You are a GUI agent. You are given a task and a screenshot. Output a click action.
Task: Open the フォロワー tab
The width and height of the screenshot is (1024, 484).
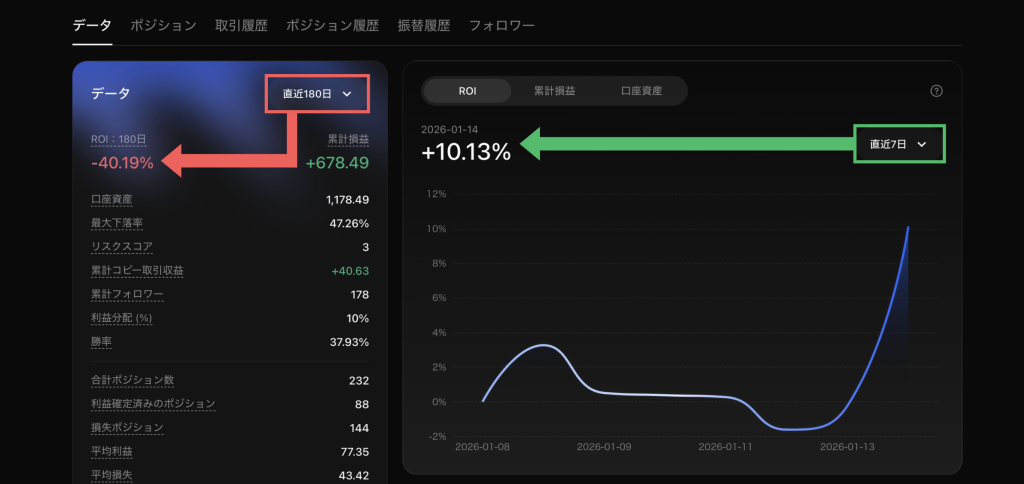pyautogui.click(x=502, y=25)
